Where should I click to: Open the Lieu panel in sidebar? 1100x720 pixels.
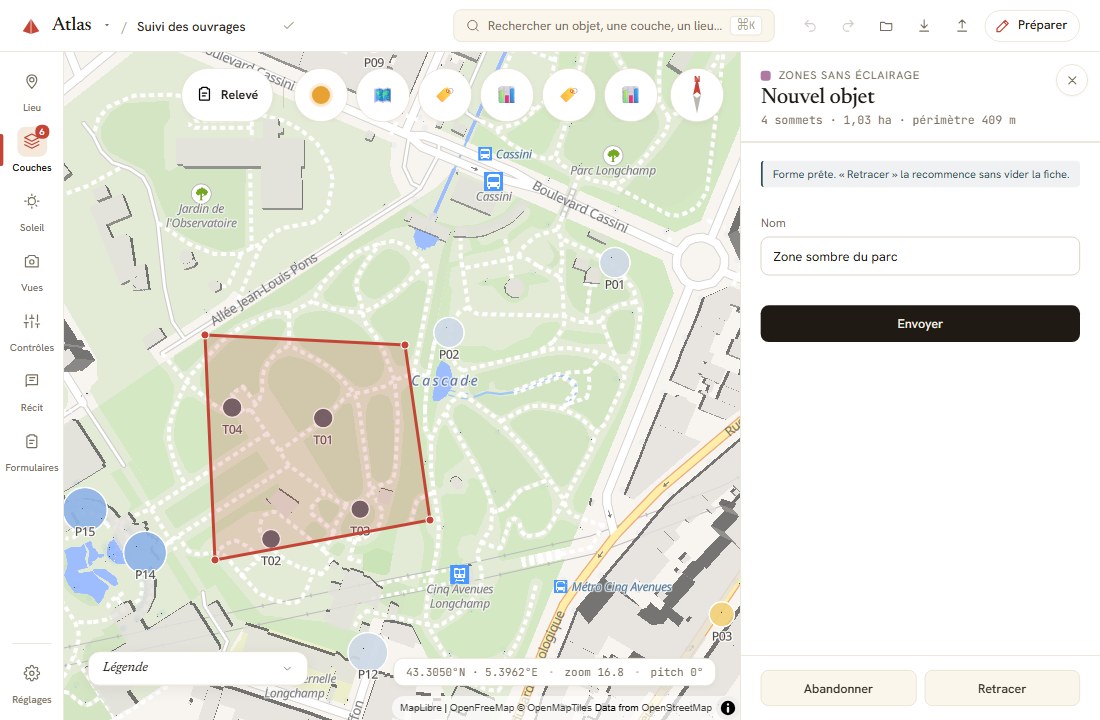tap(32, 92)
